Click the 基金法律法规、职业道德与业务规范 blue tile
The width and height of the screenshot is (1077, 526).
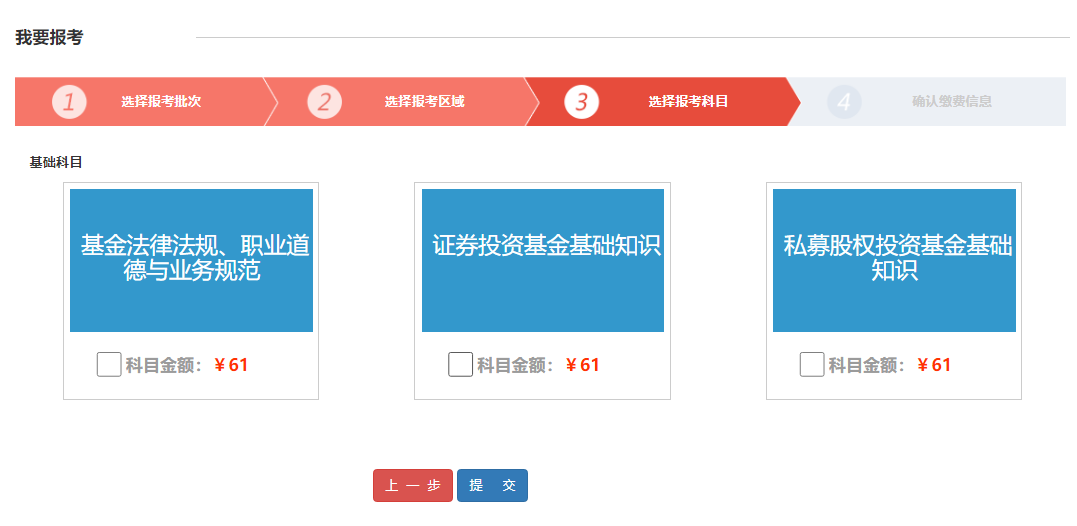191,260
